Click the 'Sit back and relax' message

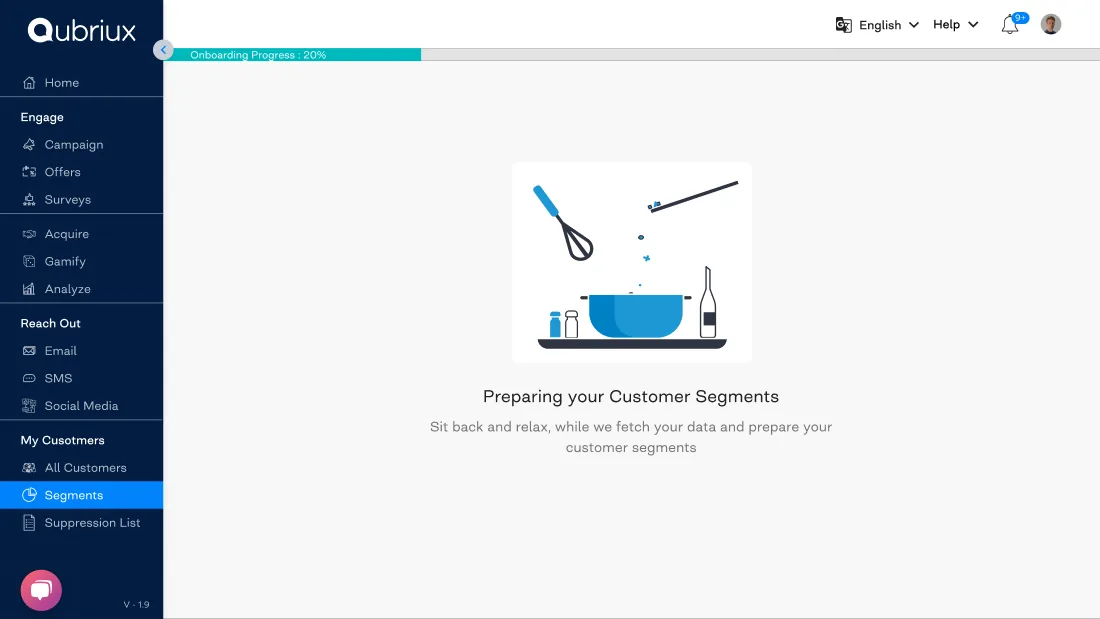point(631,437)
